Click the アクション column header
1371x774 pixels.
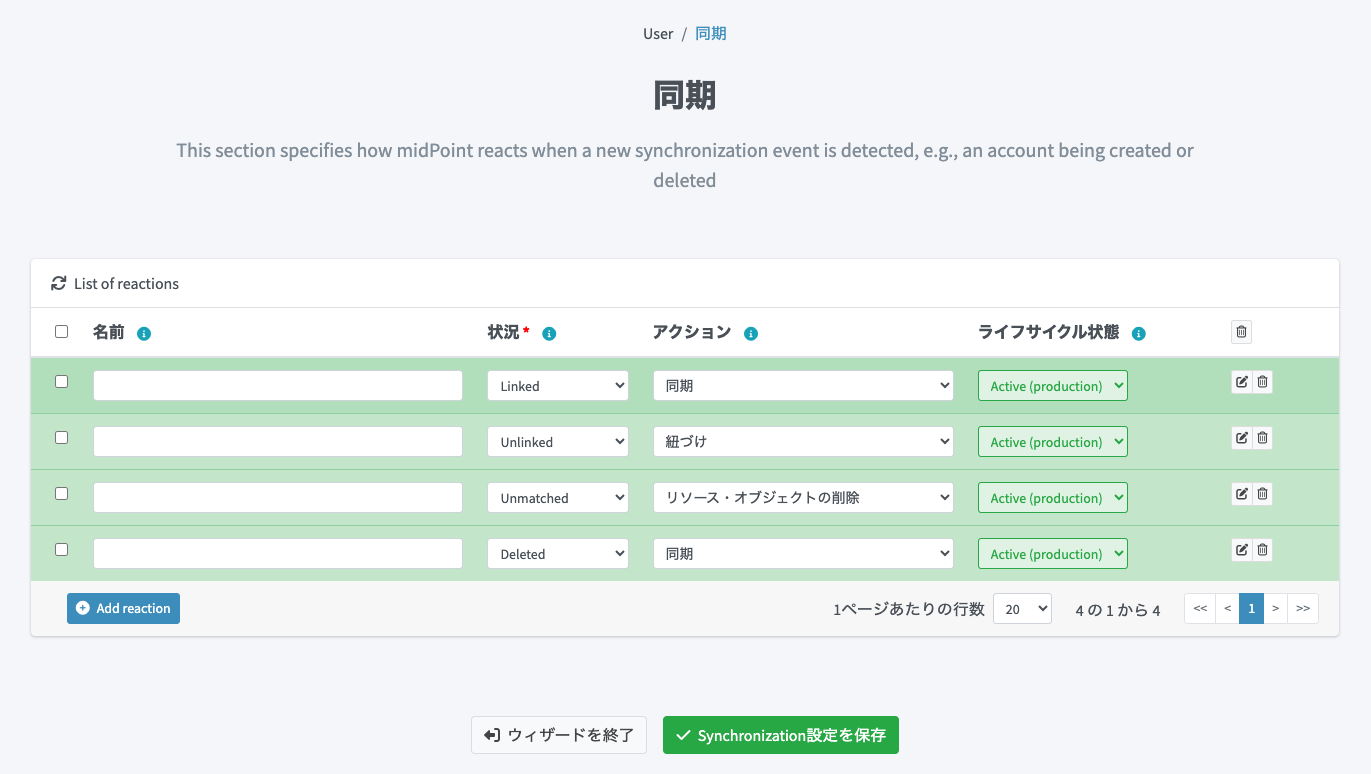click(692, 333)
